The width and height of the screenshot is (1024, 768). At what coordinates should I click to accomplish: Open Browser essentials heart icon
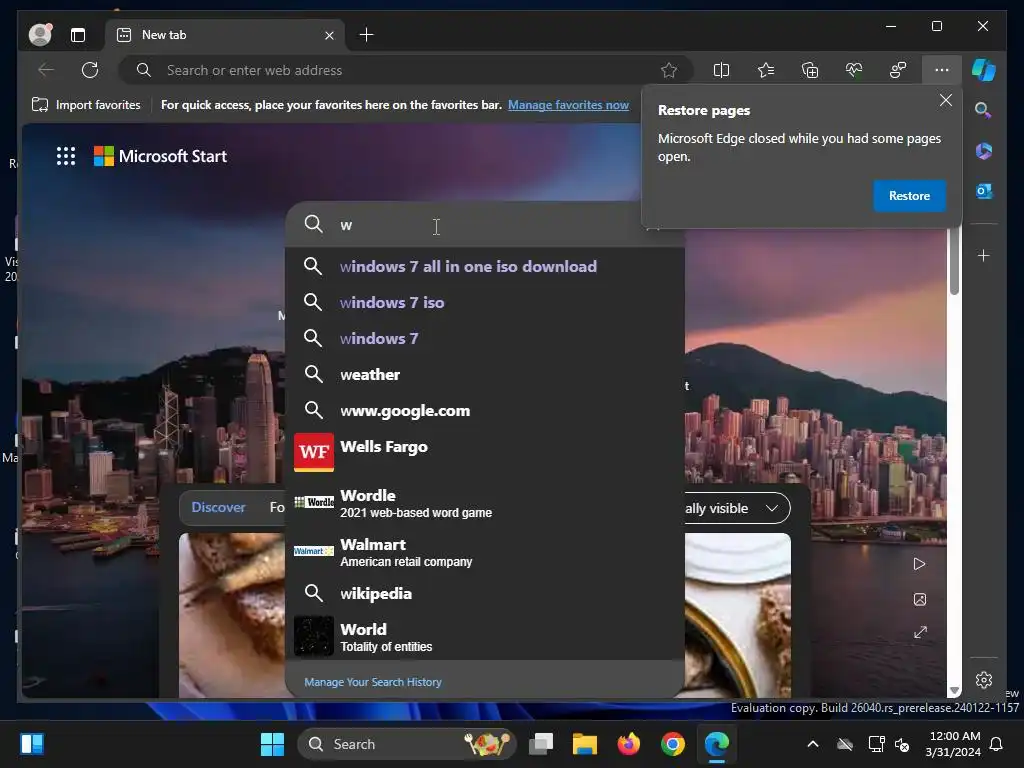point(854,70)
